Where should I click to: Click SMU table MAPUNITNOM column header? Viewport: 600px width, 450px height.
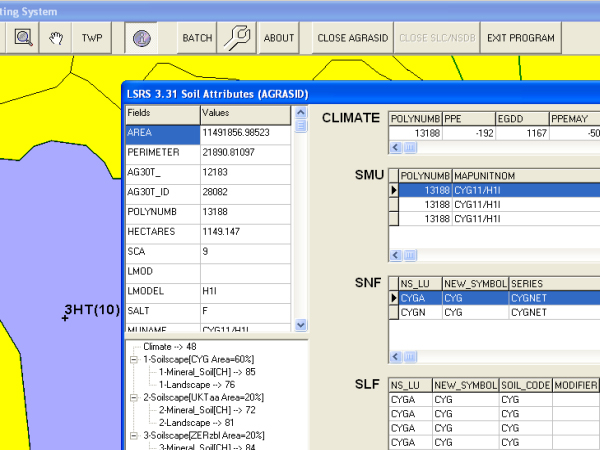526,176
